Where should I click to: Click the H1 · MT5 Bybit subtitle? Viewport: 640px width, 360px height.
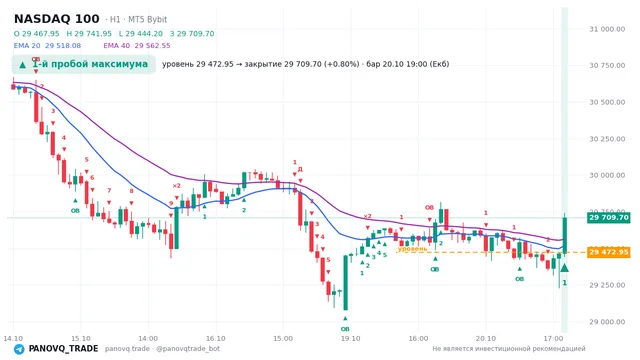tap(138, 20)
